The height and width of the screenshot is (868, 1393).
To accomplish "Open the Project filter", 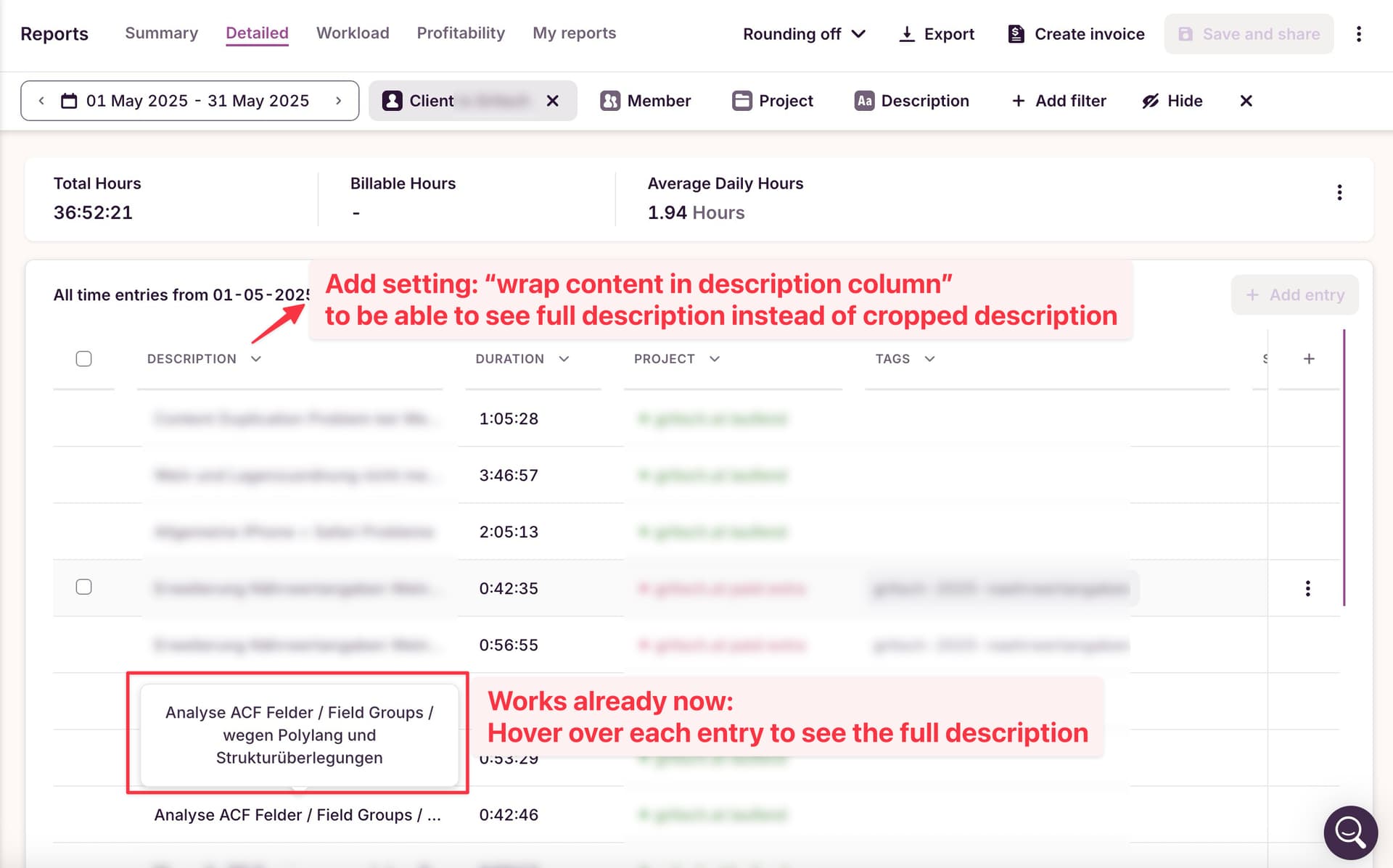I will [773, 101].
